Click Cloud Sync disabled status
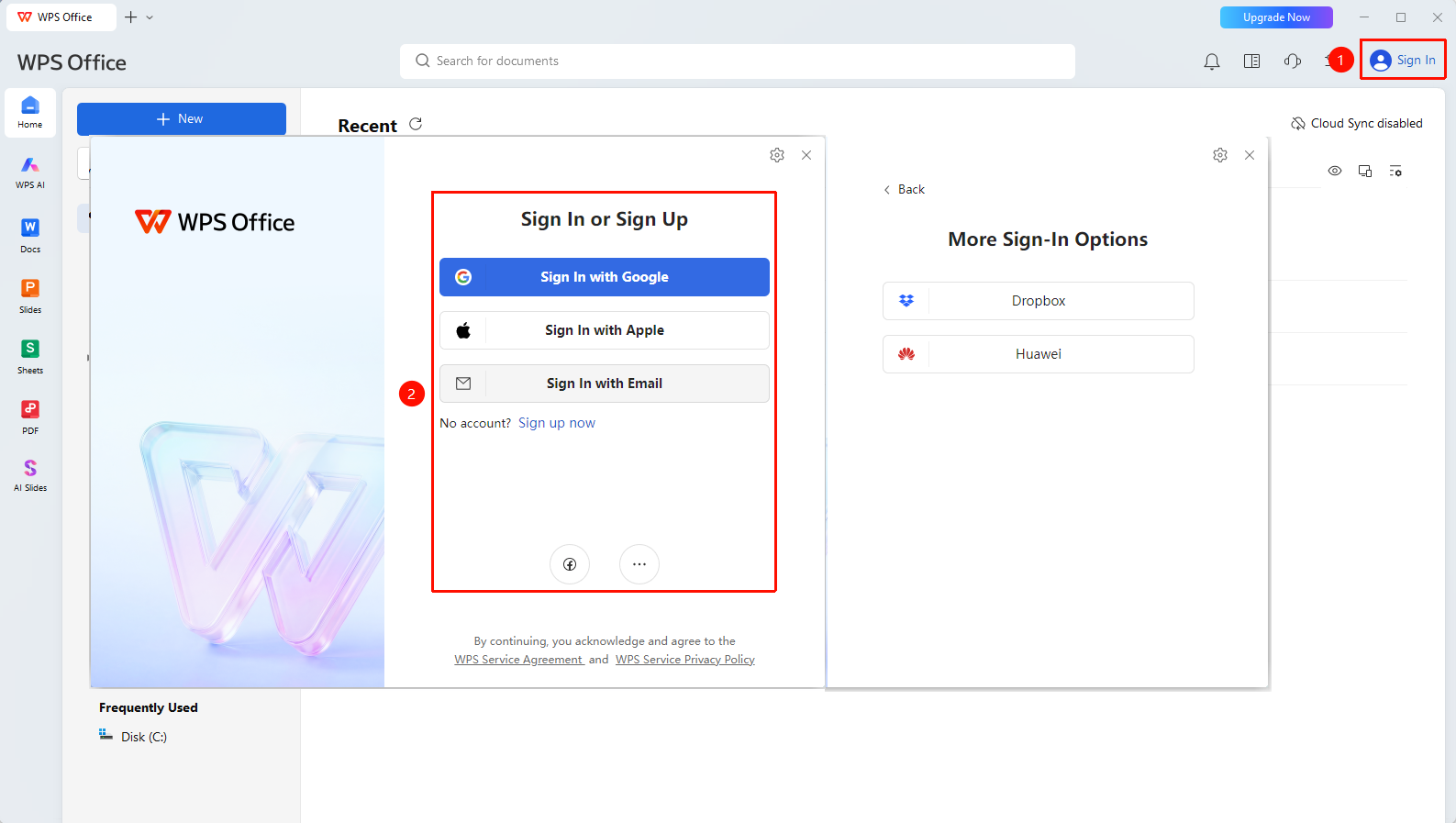The width and height of the screenshot is (1456, 823). pyautogui.click(x=1357, y=123)
